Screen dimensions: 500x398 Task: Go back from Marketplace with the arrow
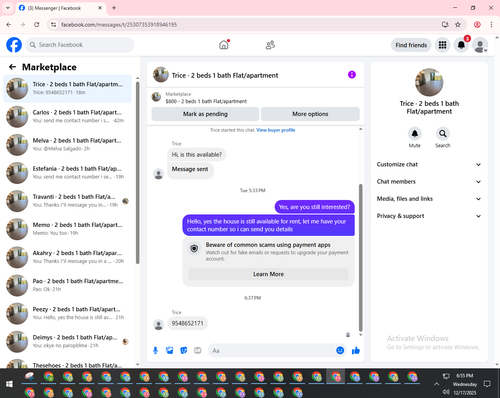pyautogui.click(x=12, y=67)
